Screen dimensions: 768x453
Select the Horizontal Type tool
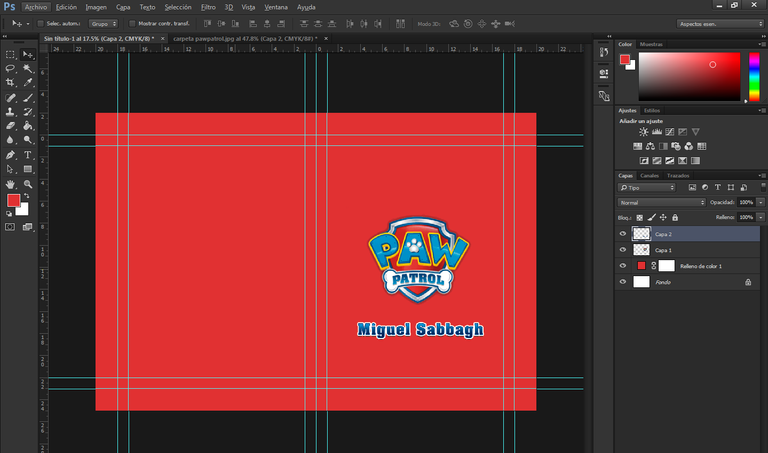(28, 155)
